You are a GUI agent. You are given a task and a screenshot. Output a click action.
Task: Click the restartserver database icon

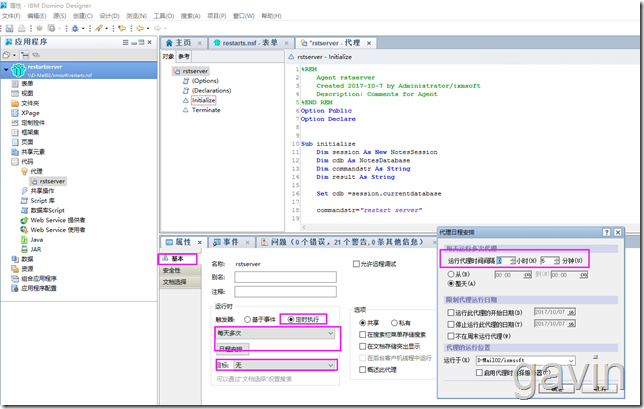click(18, 70)
